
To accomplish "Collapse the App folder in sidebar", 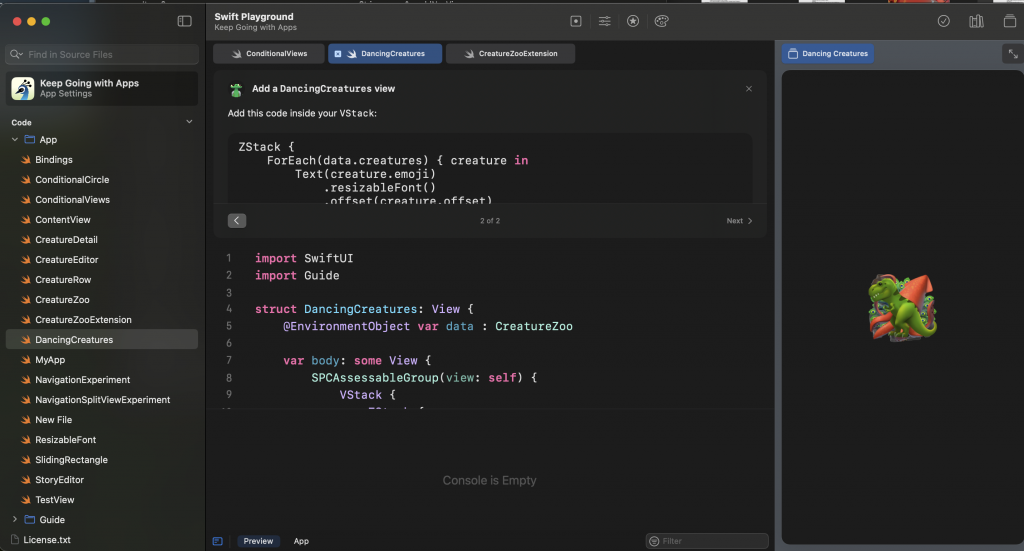I will click(15, 140).
